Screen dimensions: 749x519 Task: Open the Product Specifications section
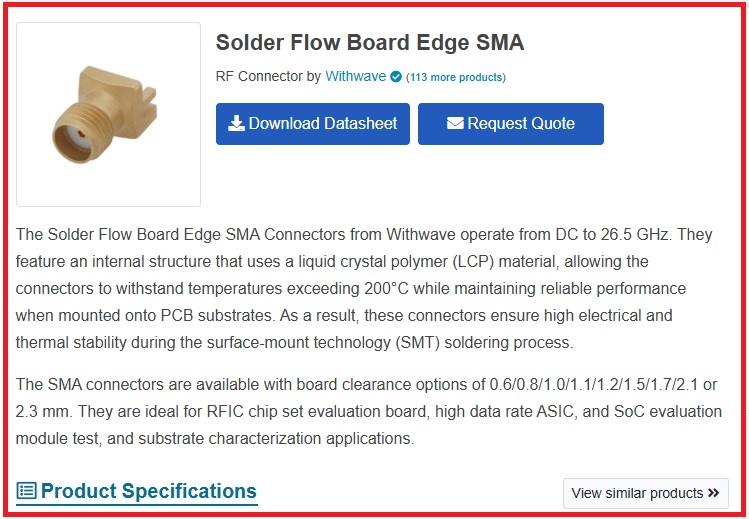tap(148, 491)
